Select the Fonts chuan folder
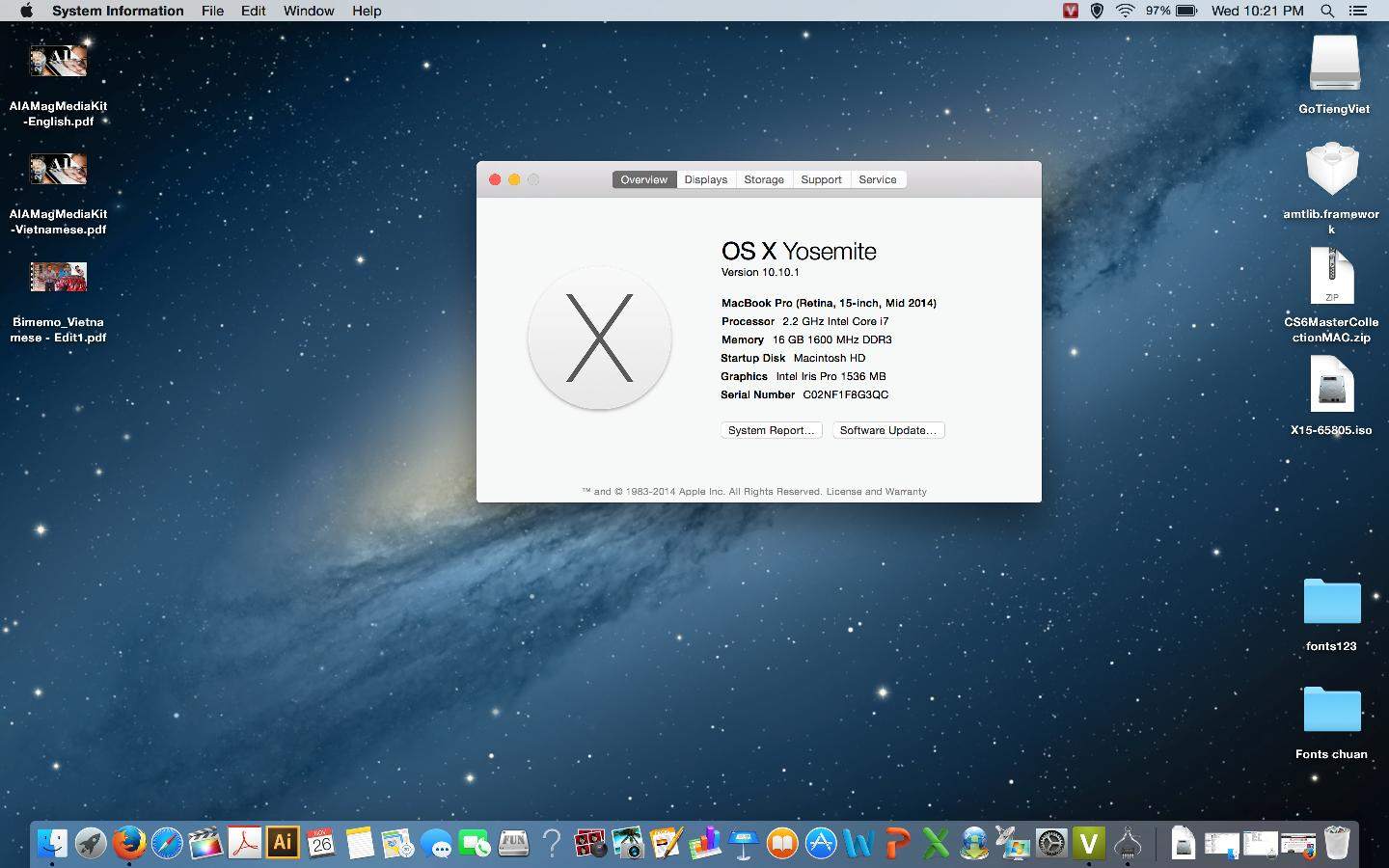The width and height of the screenshot is (1389, 868). point(1331,722)
